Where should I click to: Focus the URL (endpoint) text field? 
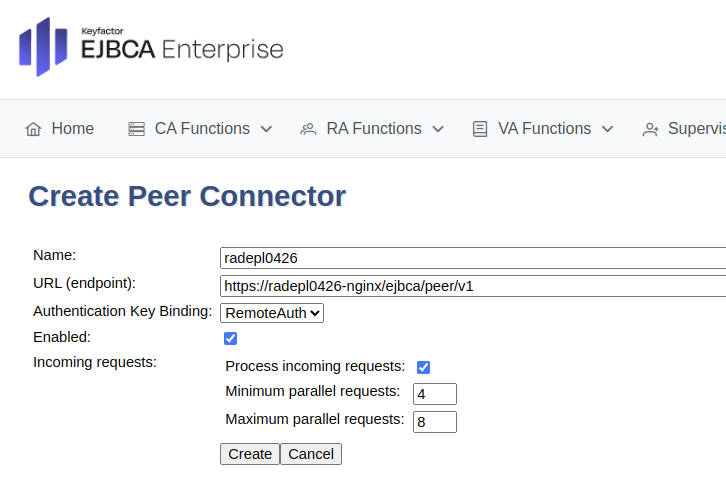tap(472, 286)
